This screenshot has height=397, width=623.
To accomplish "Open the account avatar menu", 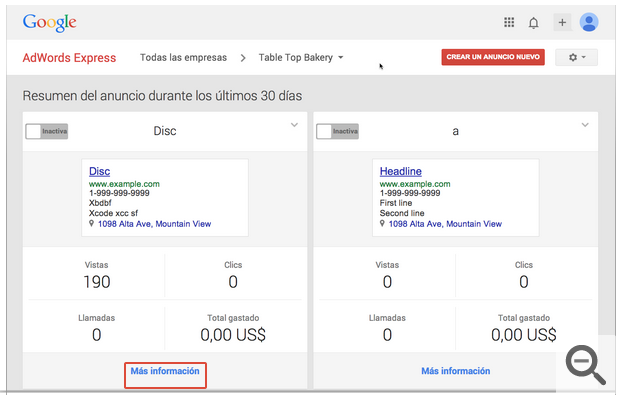I will pos(589,22).
